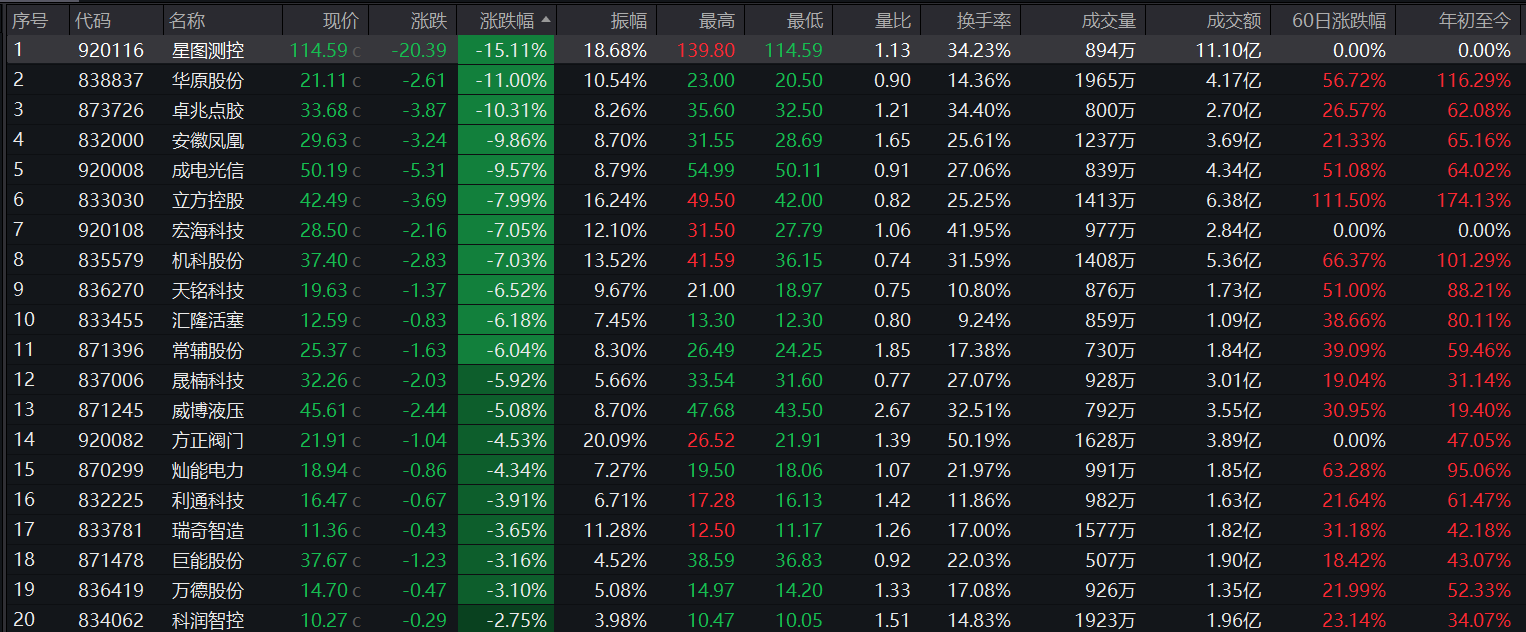This screenshot has height=632, width=1526.
Task: Click the 174.13% year-to-date value
Action: click(x=1473, y=200)
